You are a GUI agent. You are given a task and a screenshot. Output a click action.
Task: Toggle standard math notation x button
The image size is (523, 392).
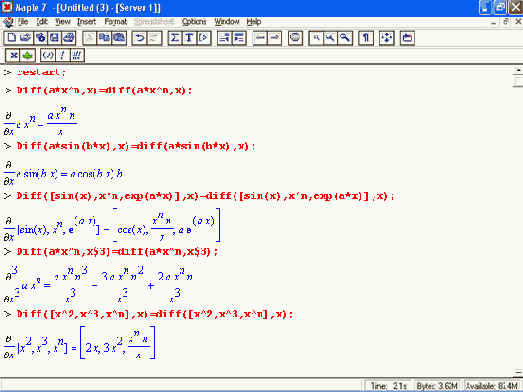(13, 55)
